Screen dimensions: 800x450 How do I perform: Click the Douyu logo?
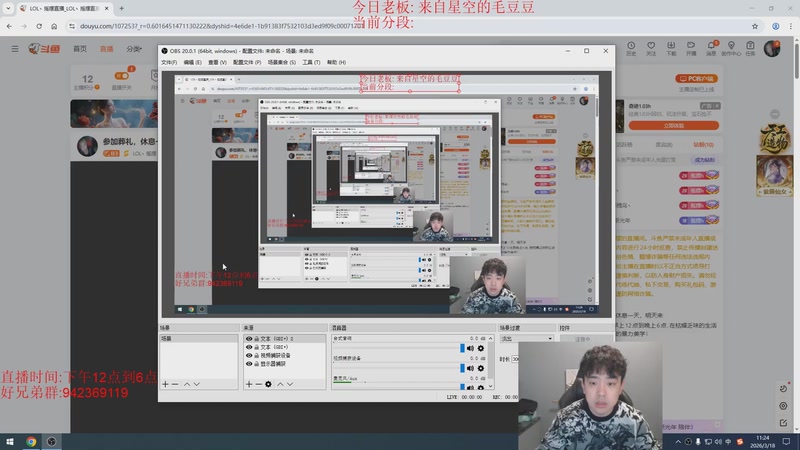[44, 48]
